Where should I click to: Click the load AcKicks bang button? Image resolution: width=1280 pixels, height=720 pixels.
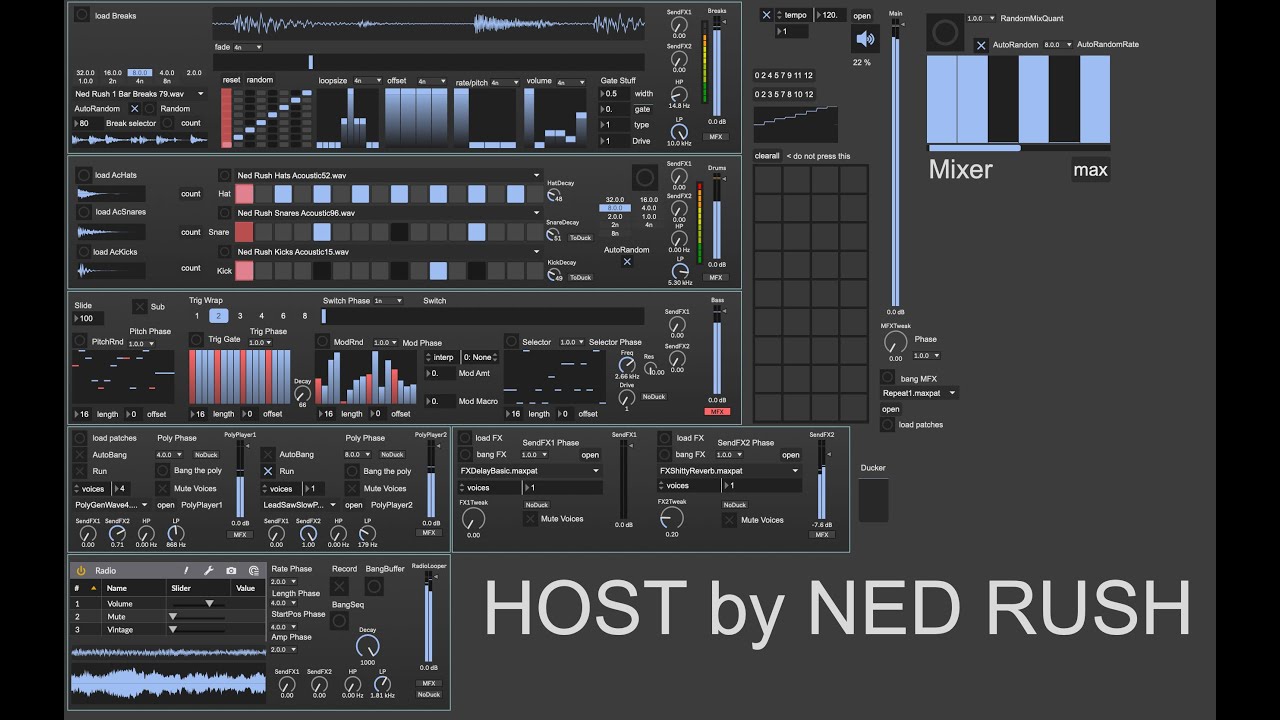coord(83,252)
